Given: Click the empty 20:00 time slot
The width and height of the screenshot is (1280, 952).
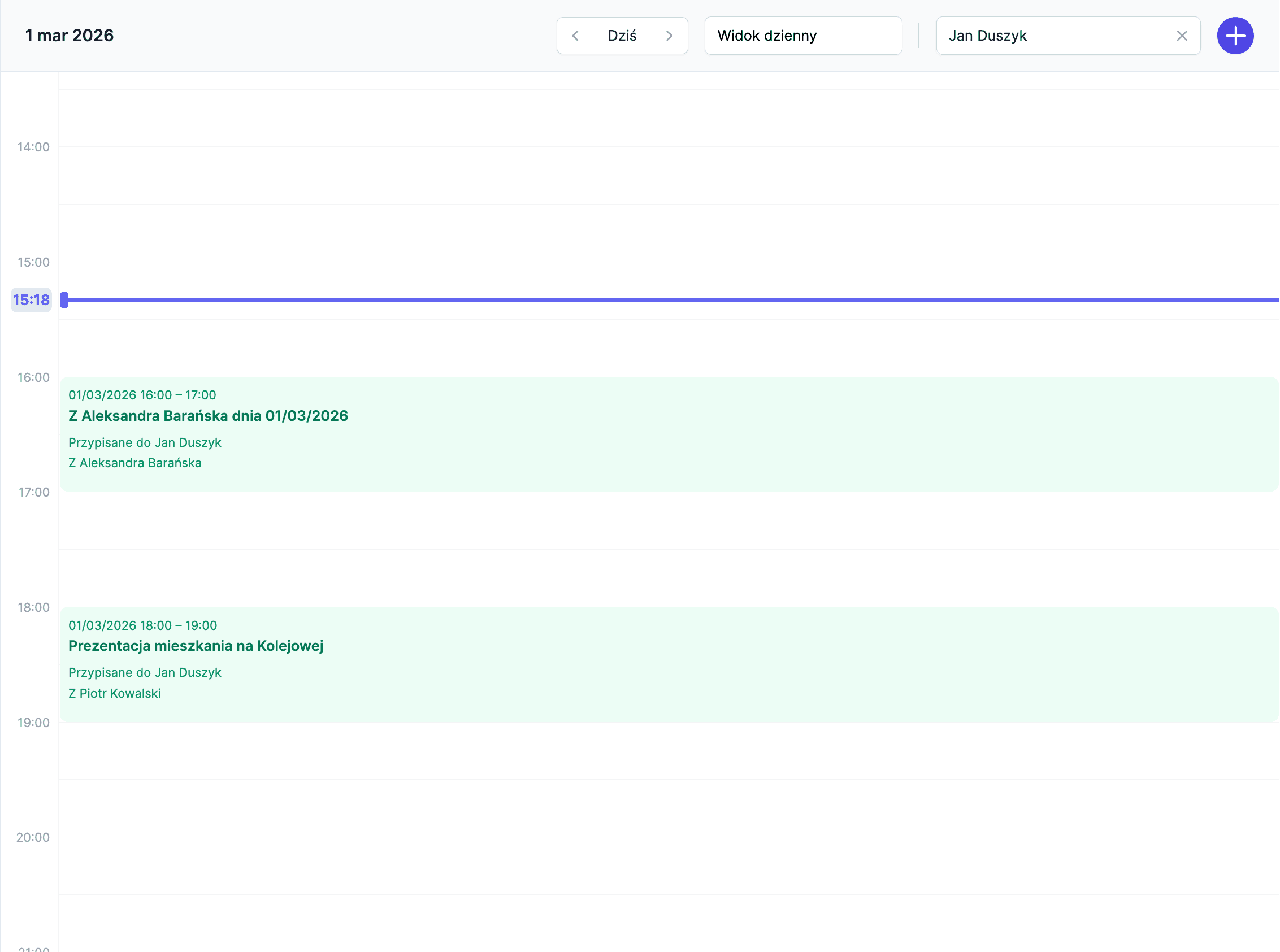Looking at the screenshot, I should click(x=669, y=866).
